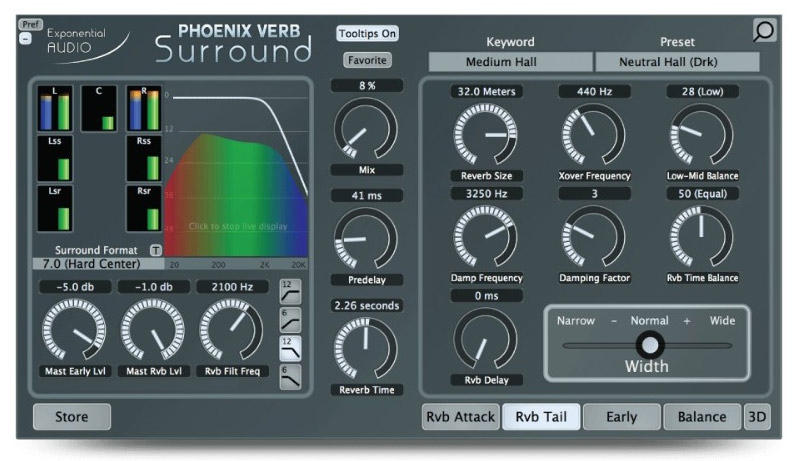This screenshot has width=800, height=461.
Task: Click the Rvb Delay knob
Action: [486, 339]
